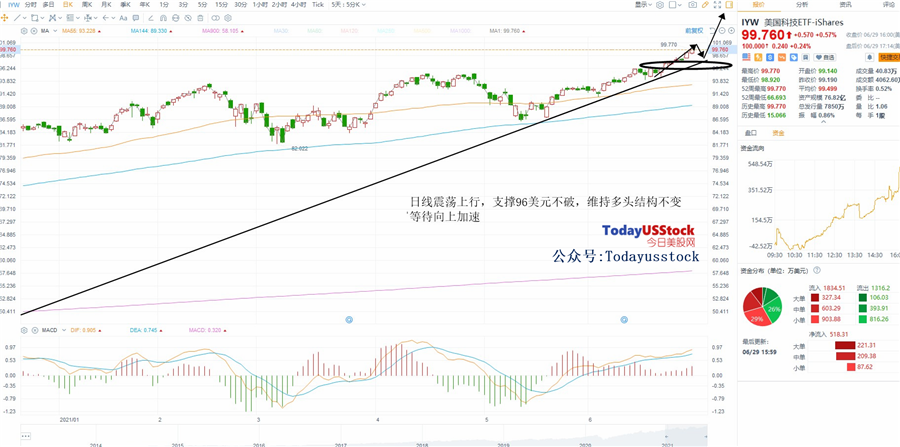Expand line tool options arrow

25,18
